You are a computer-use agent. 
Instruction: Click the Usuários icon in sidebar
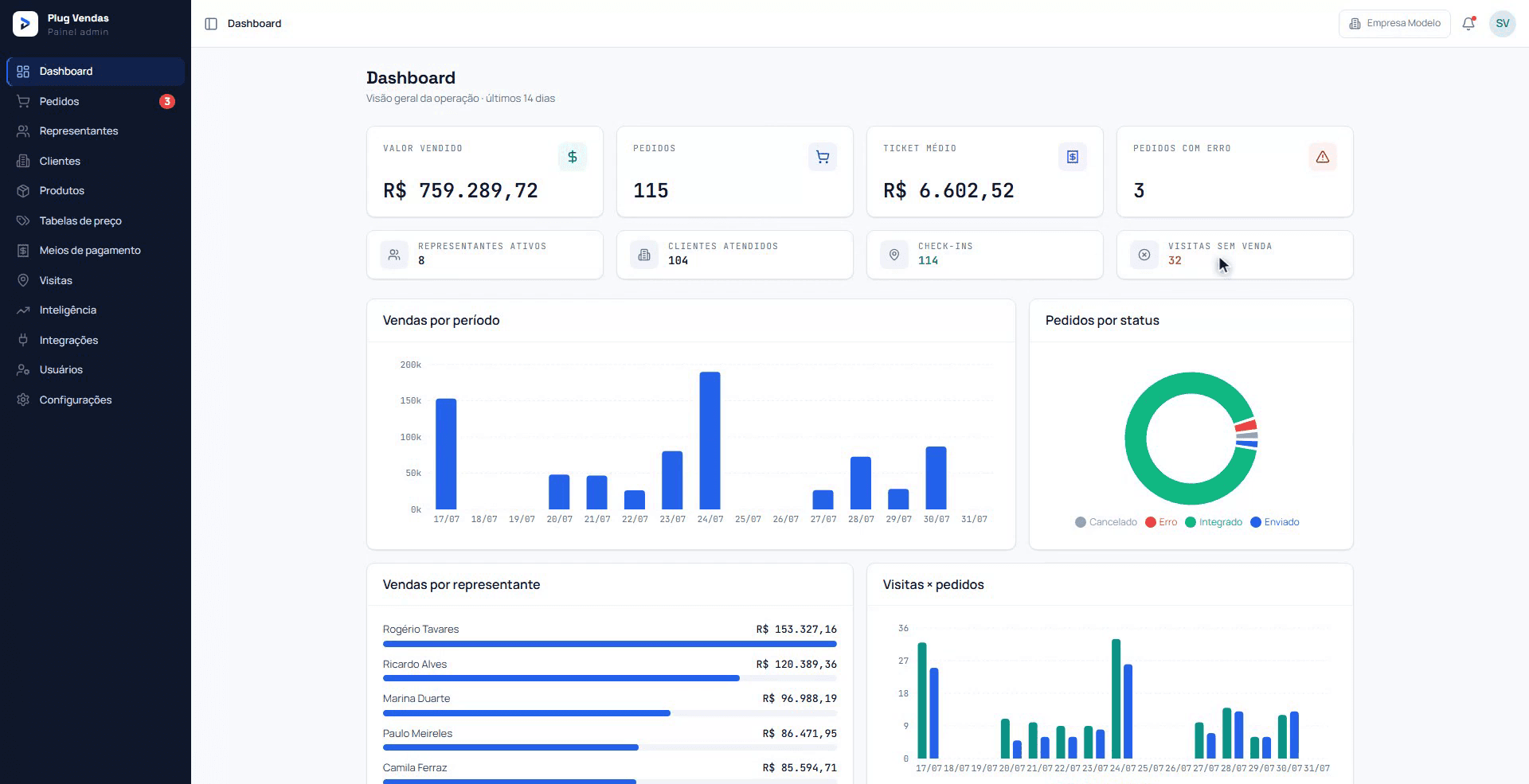23,370
